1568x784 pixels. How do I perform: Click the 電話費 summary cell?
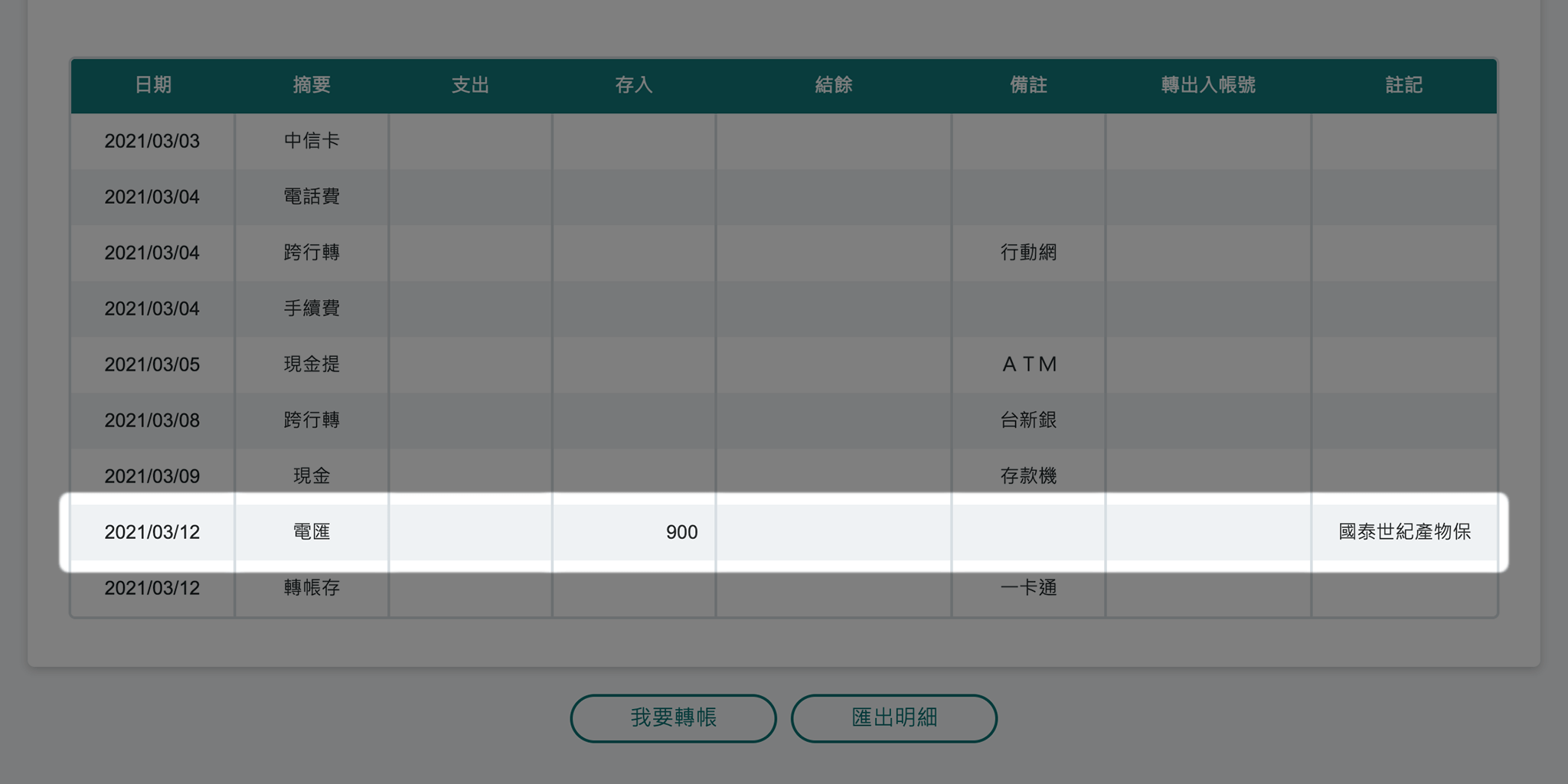[x=312, y=197]
